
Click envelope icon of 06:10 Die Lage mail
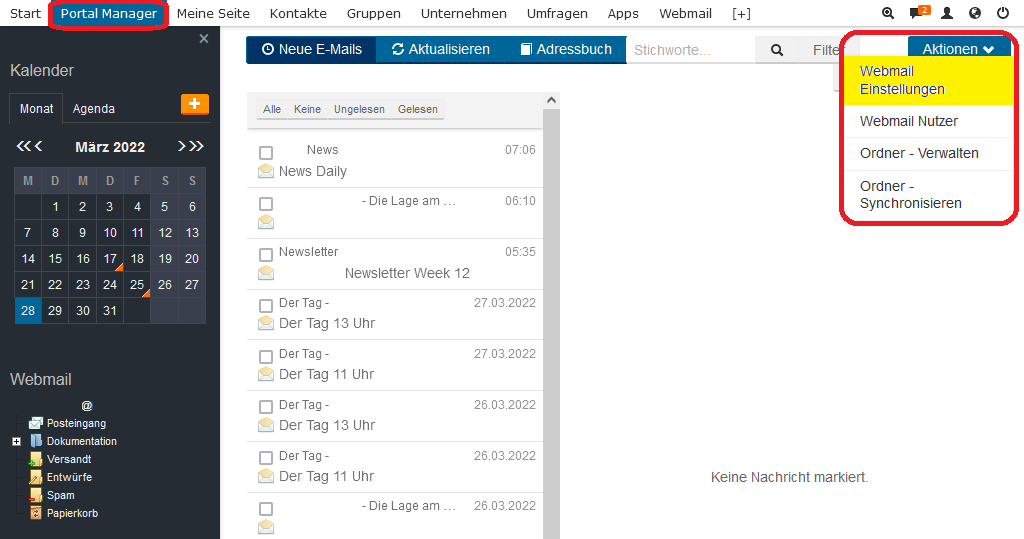point(266,222)
